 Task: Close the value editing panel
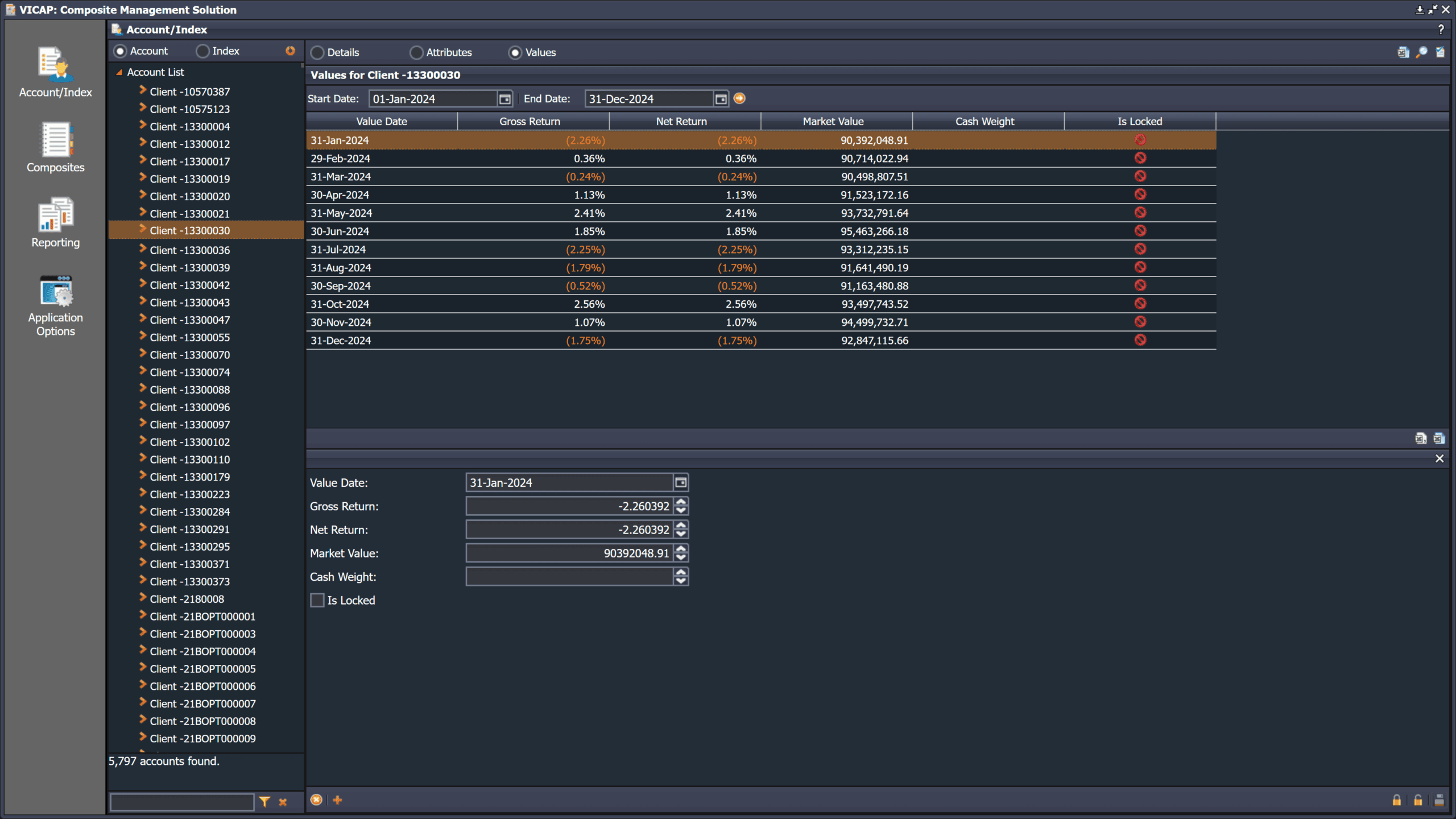pos(1440,458)
